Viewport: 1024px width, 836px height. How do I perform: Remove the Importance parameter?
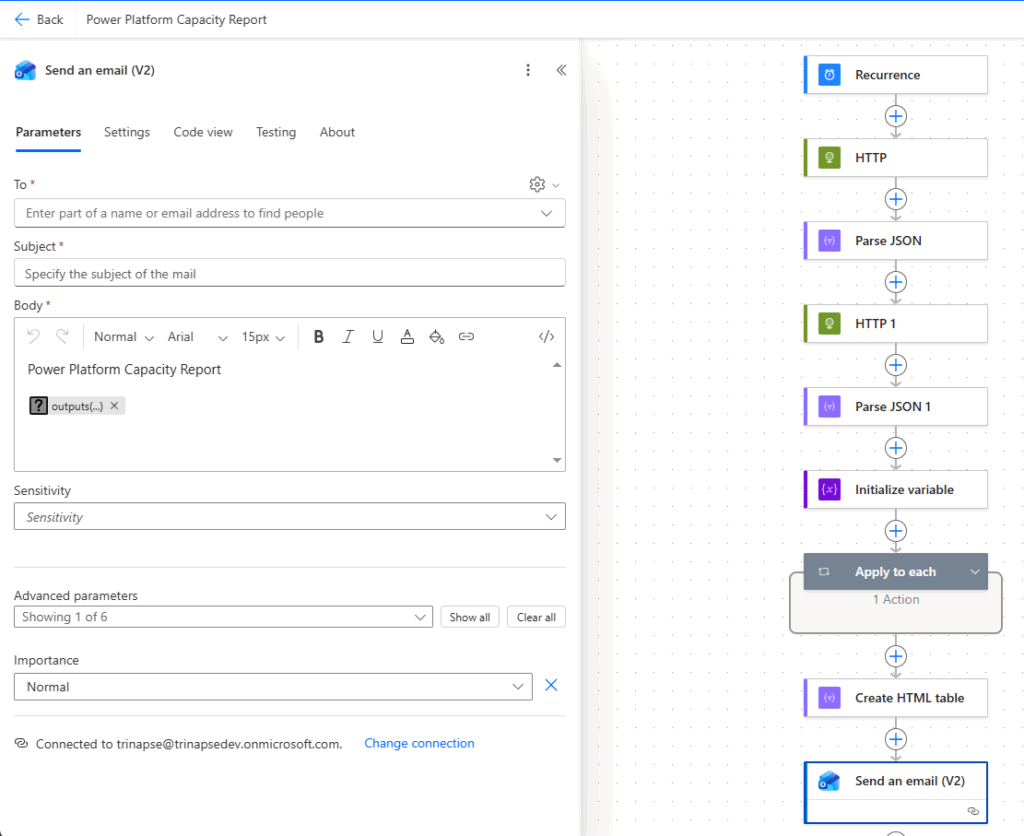551,686
